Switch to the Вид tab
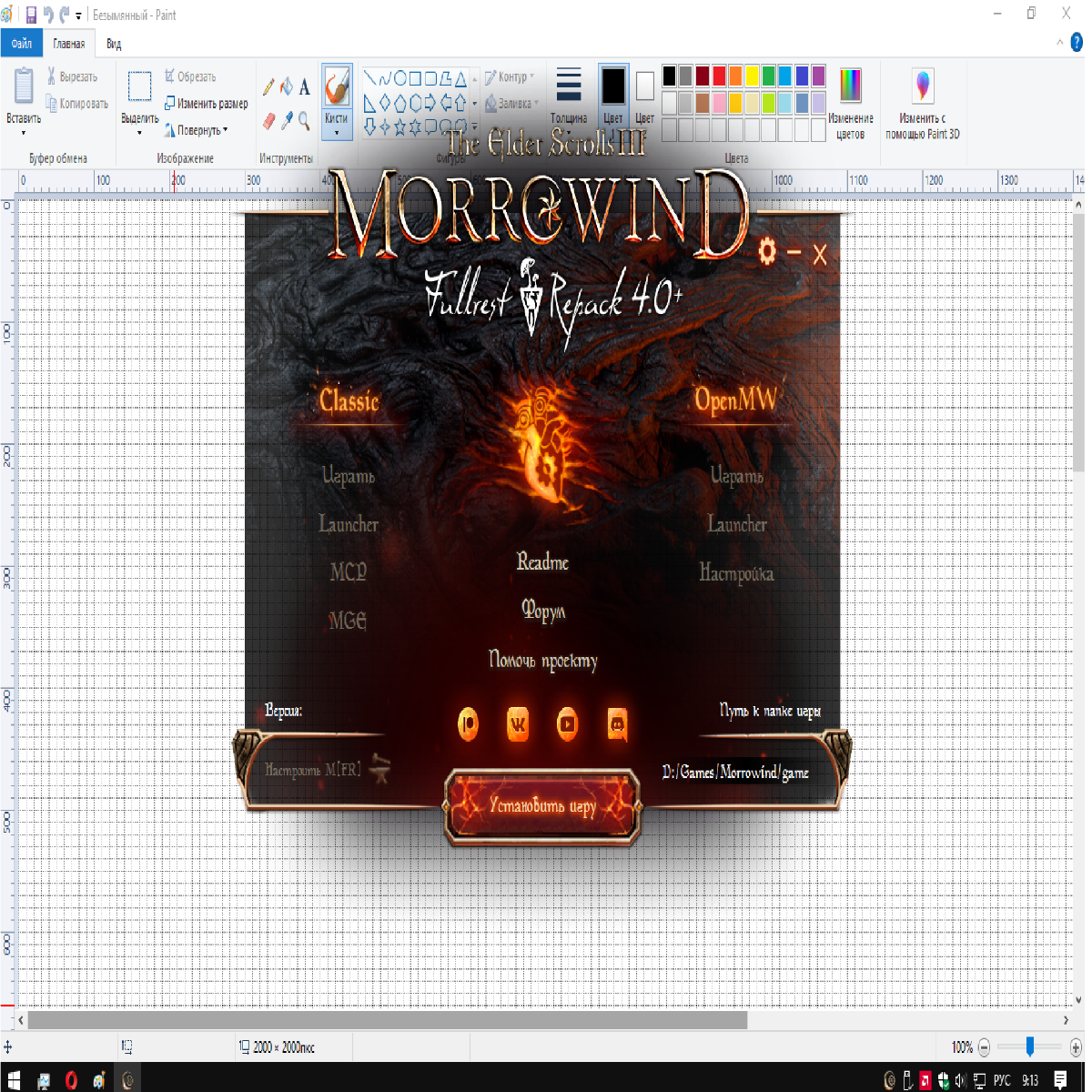This screenshot has width=1092, height=1092. pos(114,43)
